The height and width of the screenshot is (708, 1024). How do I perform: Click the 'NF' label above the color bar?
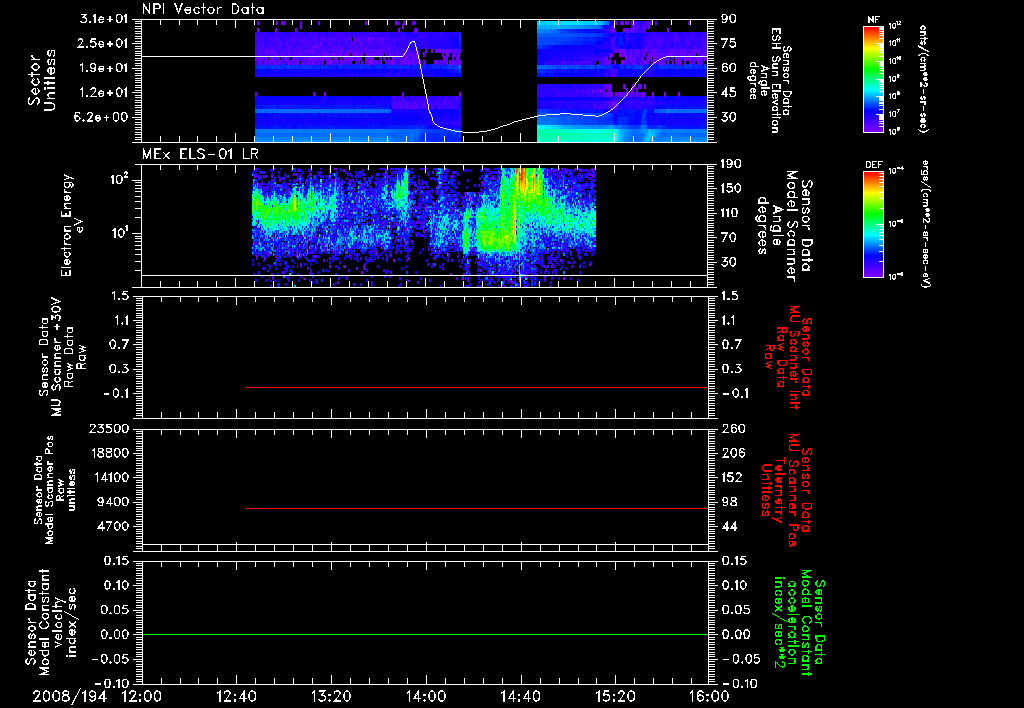coord(873,20)
